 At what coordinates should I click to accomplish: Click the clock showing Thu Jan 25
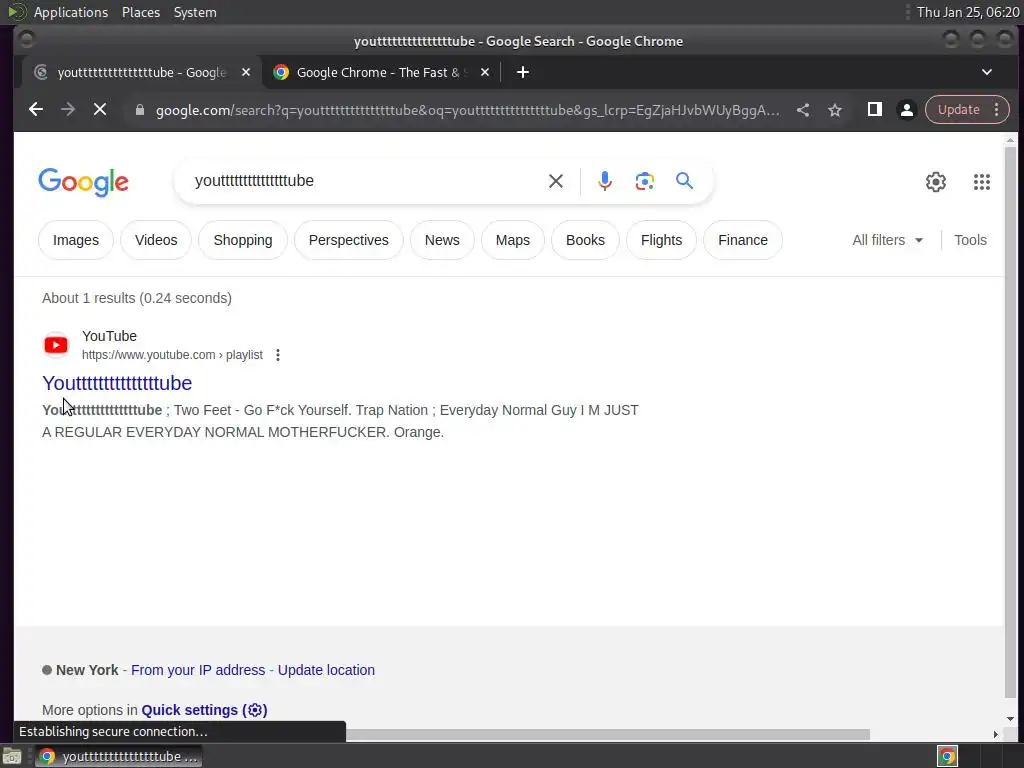(968, 12)
